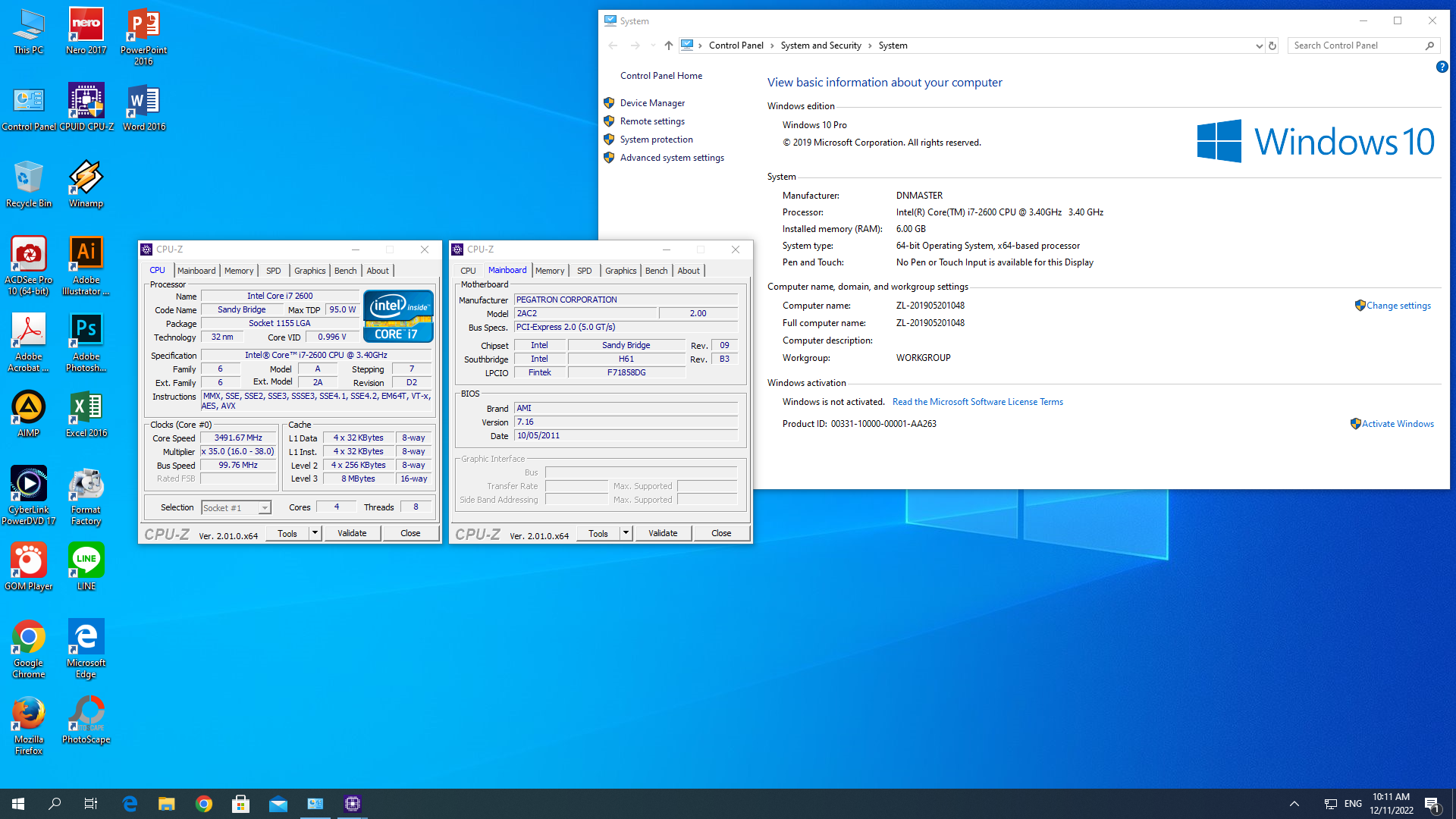Launch Microsoft Edge desktop shortcut
Screen dimensions: 1456x819
point(86,649)
